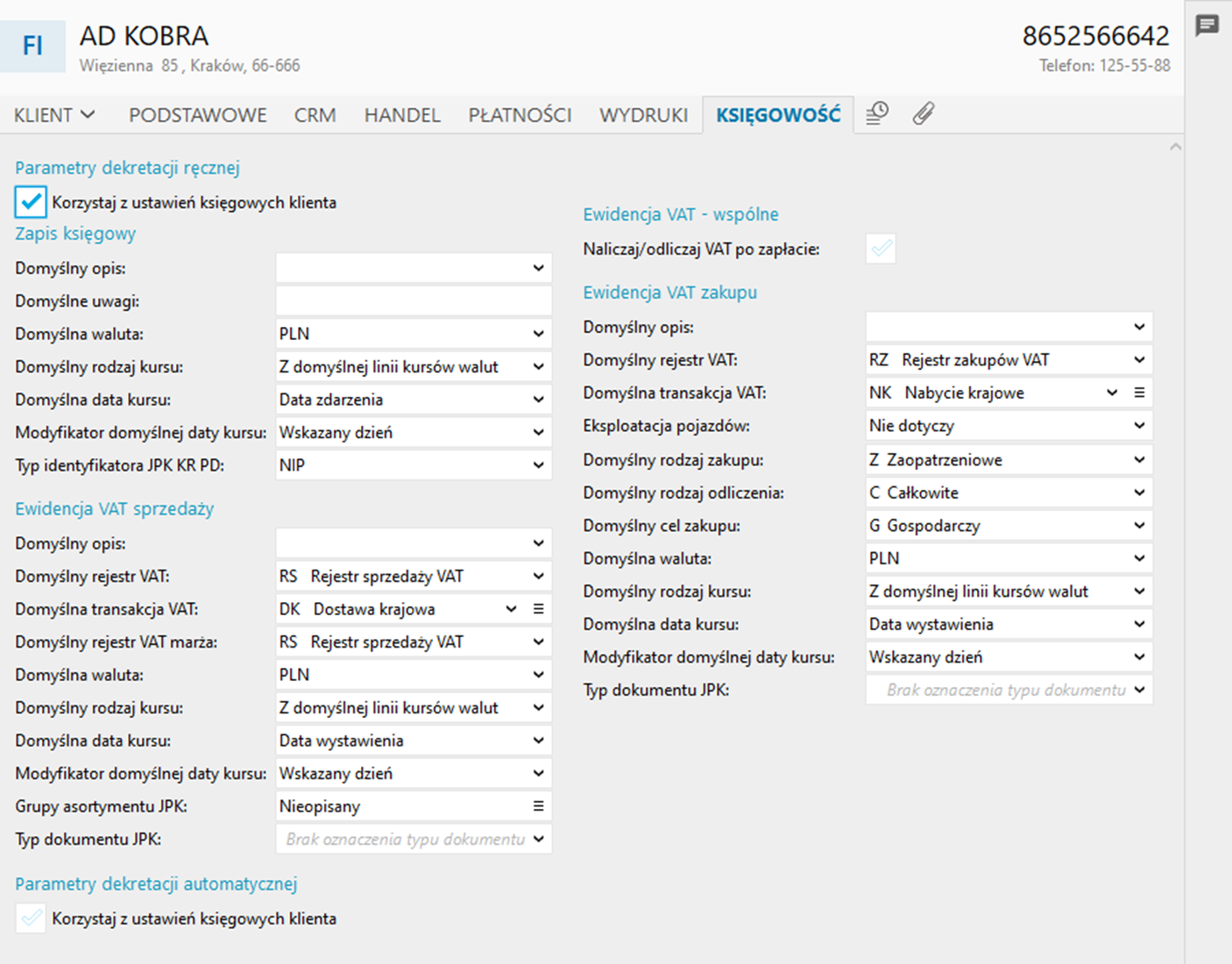Open list menu next to Dostawa krajowa
This screenshot has height=964, width=1232.
(x=538, y=609)
